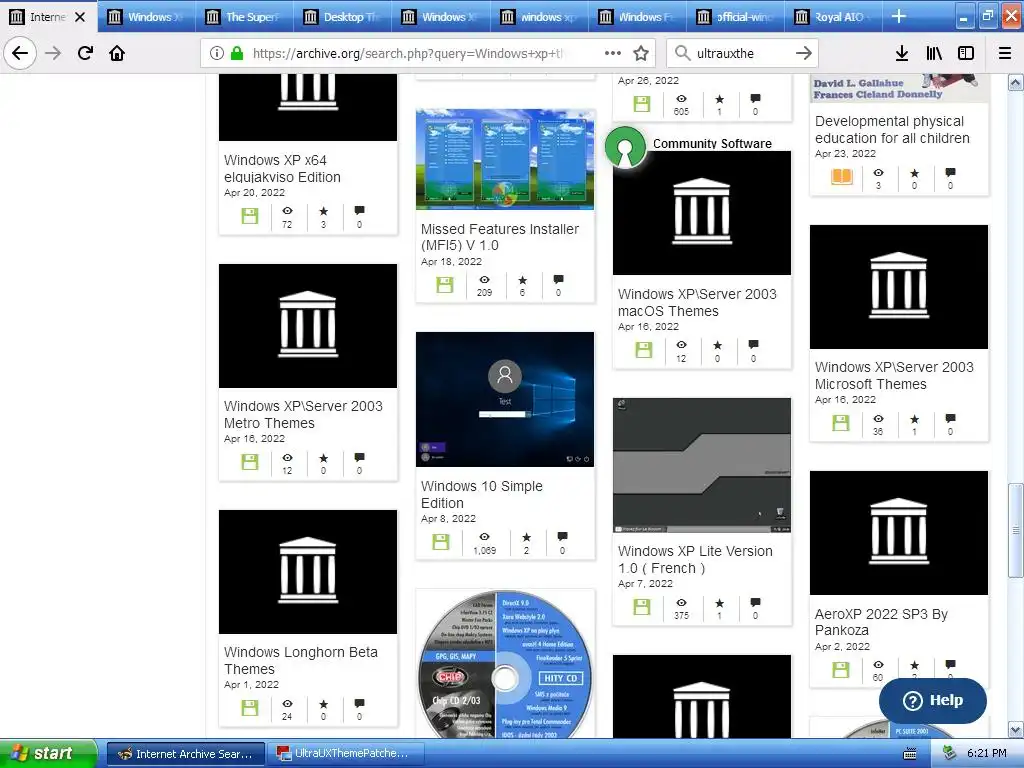The width and height of the screenshot is (1024, 768).
Task: Open Windows 10 Simple Edition link
Action: [481, 494]
